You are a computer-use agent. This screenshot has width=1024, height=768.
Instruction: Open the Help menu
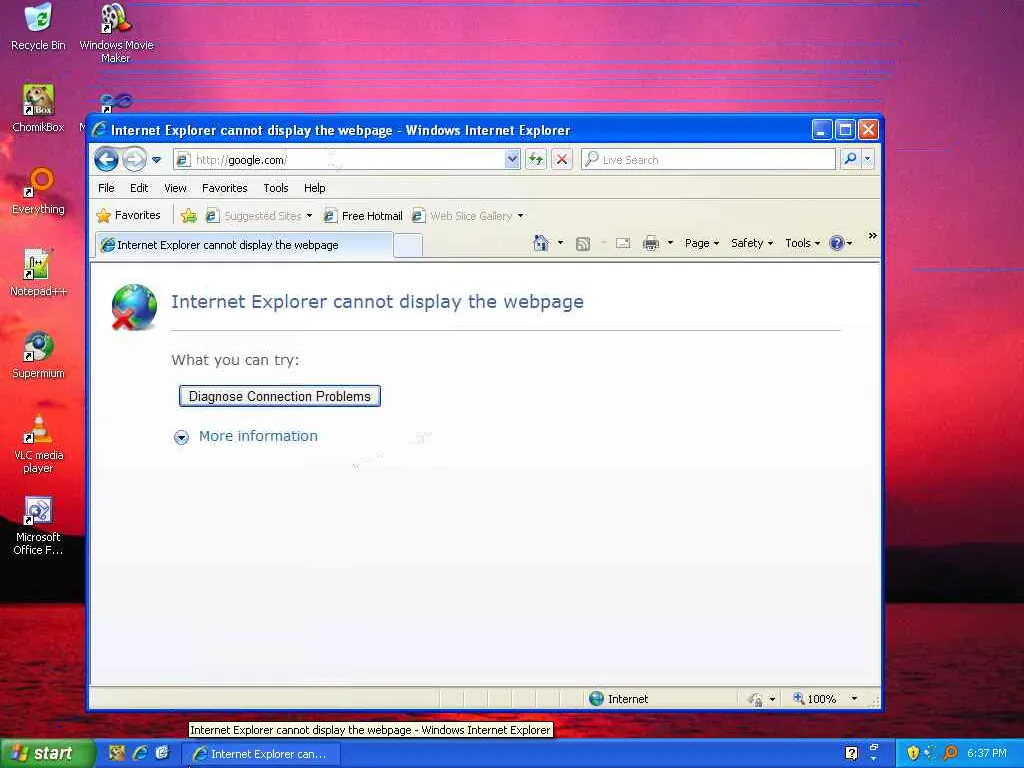click(x=314, y=188)
